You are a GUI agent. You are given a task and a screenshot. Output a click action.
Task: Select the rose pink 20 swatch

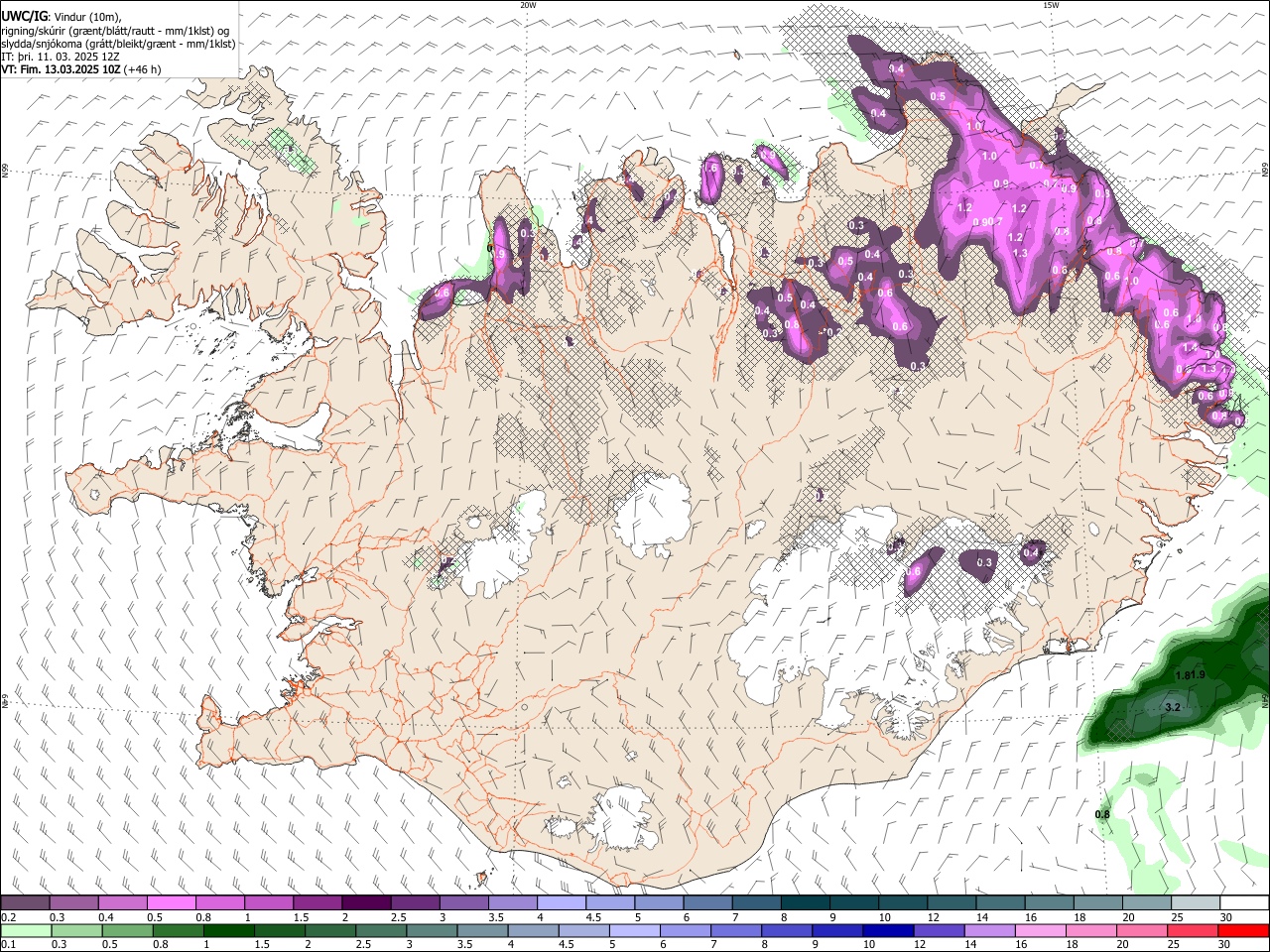click(x=1143, y=930)
